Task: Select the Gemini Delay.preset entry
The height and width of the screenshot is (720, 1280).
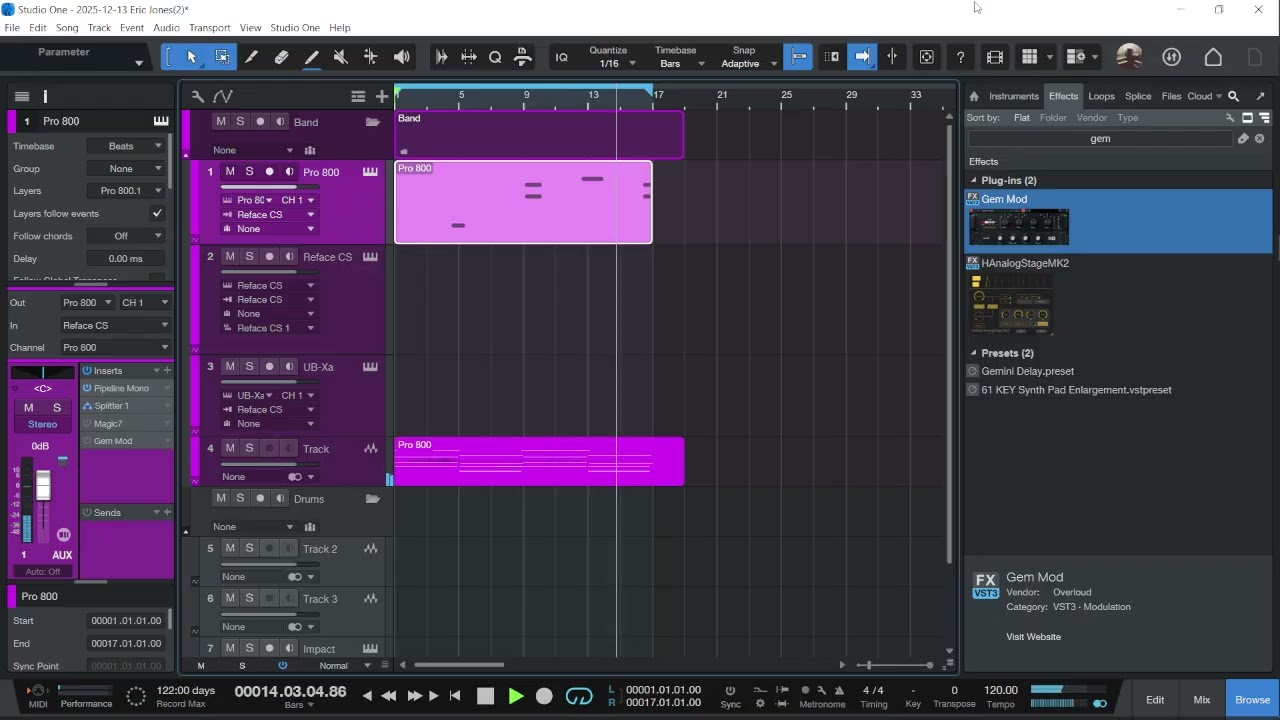Action: tap(1027, 371)
